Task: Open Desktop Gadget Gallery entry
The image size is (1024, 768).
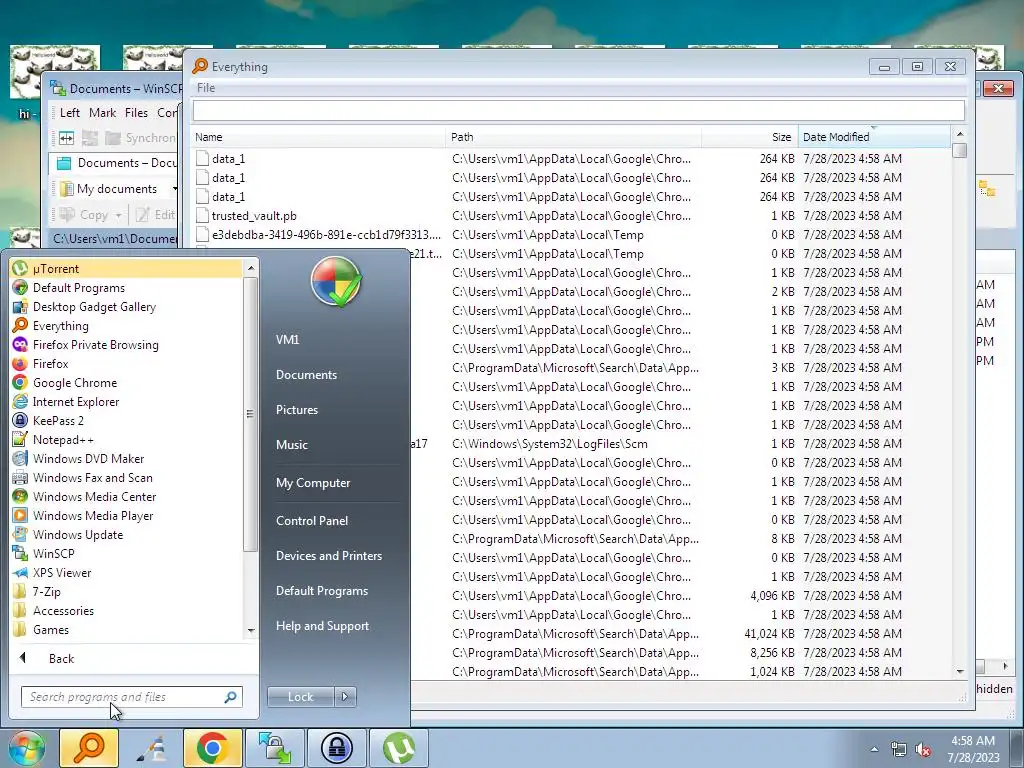Action: click(x=127, y=307)
